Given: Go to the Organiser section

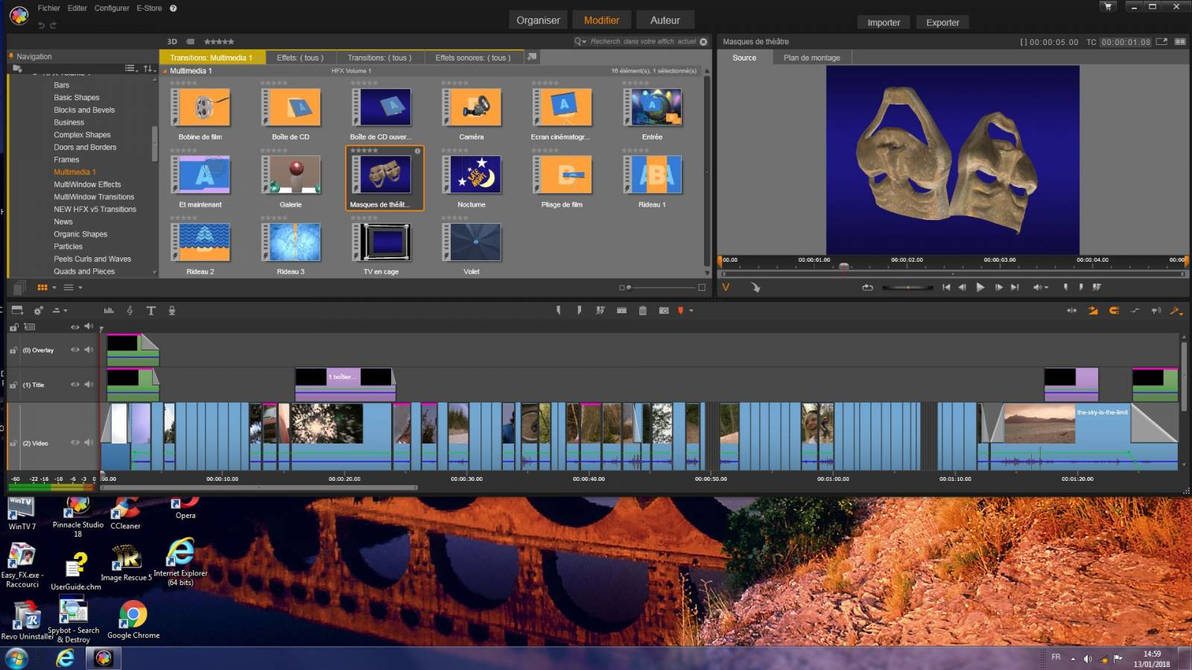Looking at the screenshot, I should (x=538, y=21).
